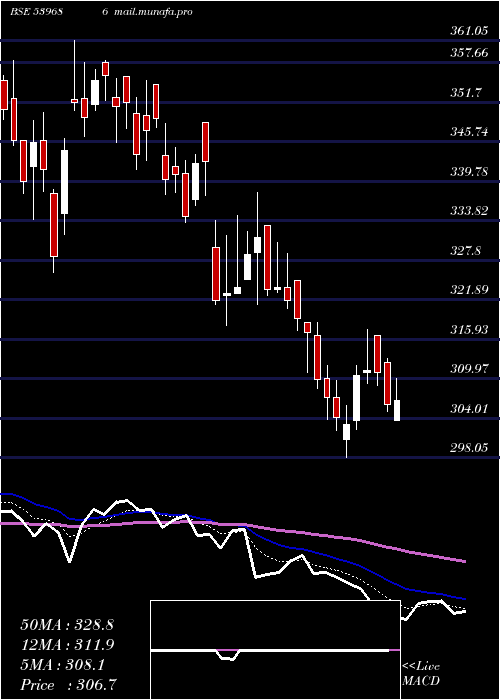This screenshot has width=500, height=700.
Task: Click the 339.78 price level label
Action: click(x=468, y=171)
